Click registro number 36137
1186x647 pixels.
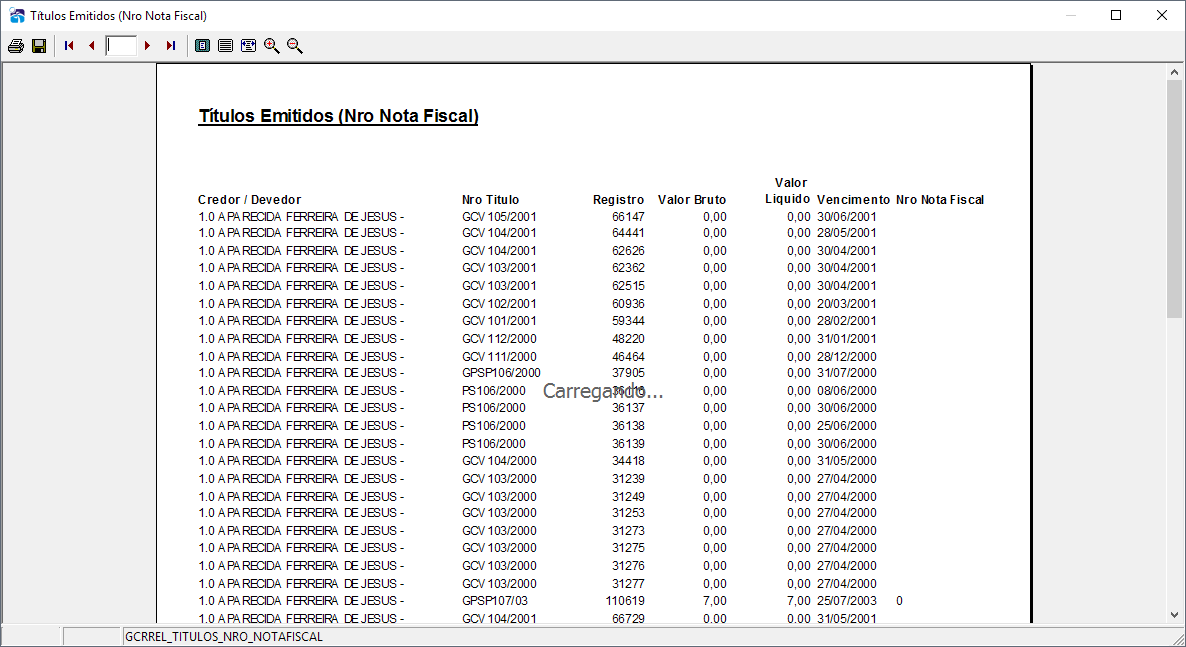click(x=628, y=408)
